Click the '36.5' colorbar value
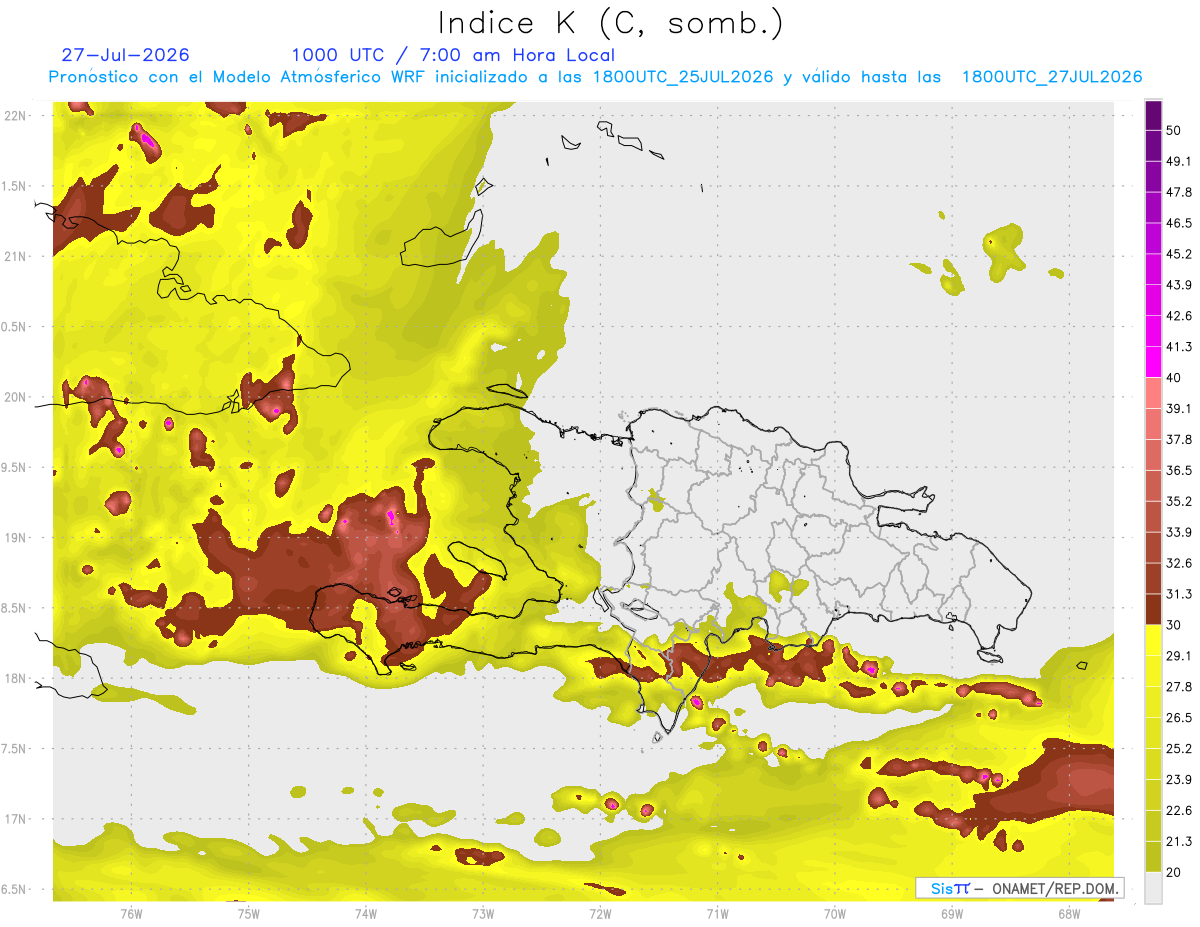This screenshot has width=1200, height=927. [x=1180, y=470]
